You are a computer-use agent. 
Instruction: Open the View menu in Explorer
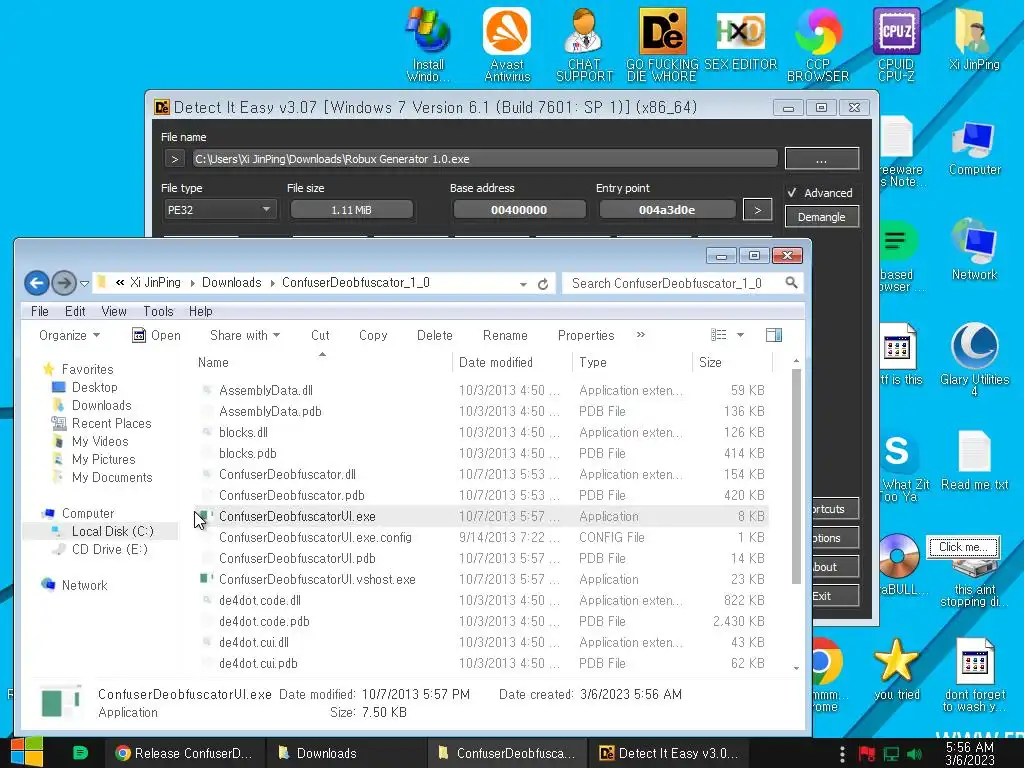(114, 312)
